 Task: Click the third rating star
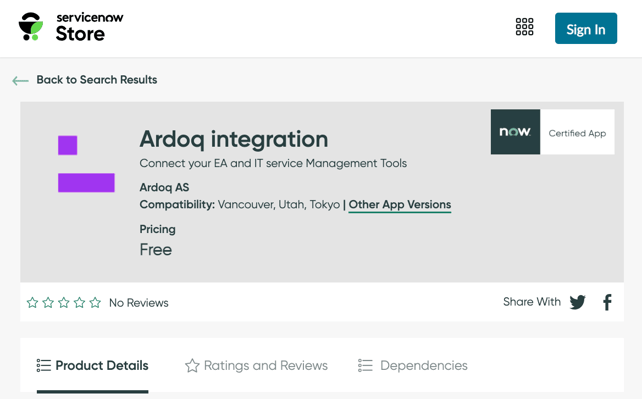[x=63, y=302]
